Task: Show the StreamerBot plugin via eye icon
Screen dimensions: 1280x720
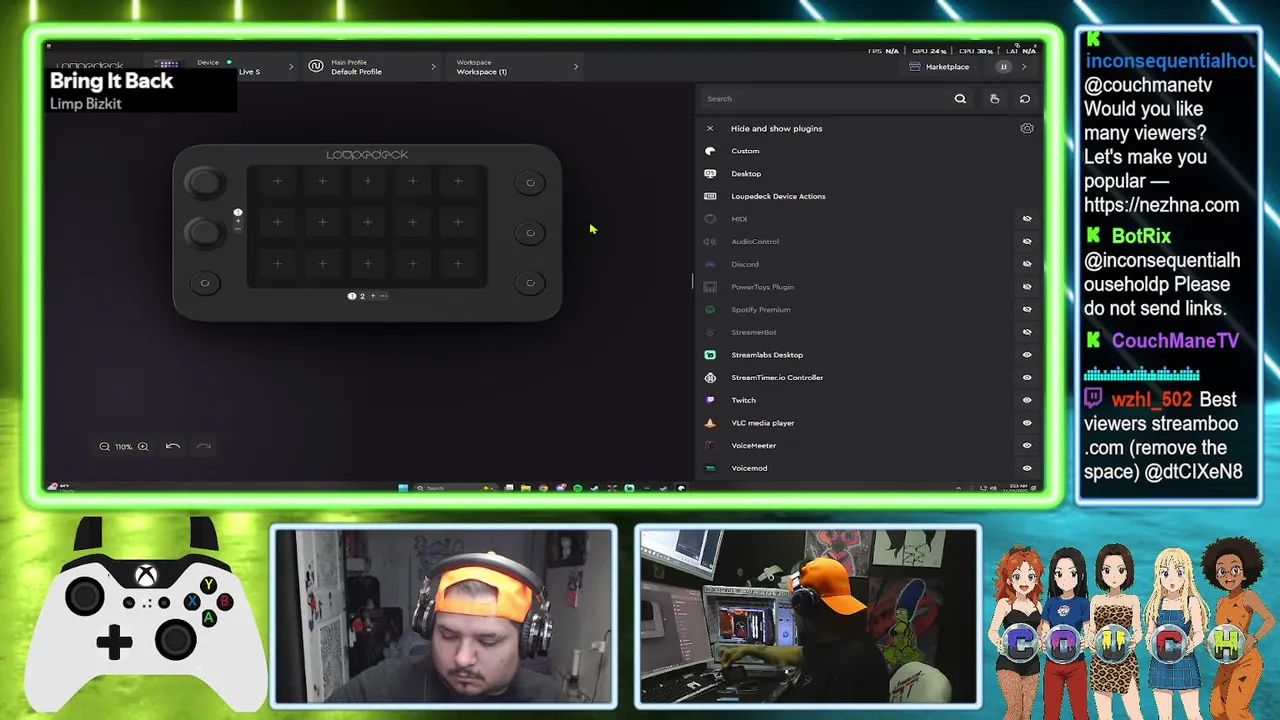Action: coord(1026,332)
